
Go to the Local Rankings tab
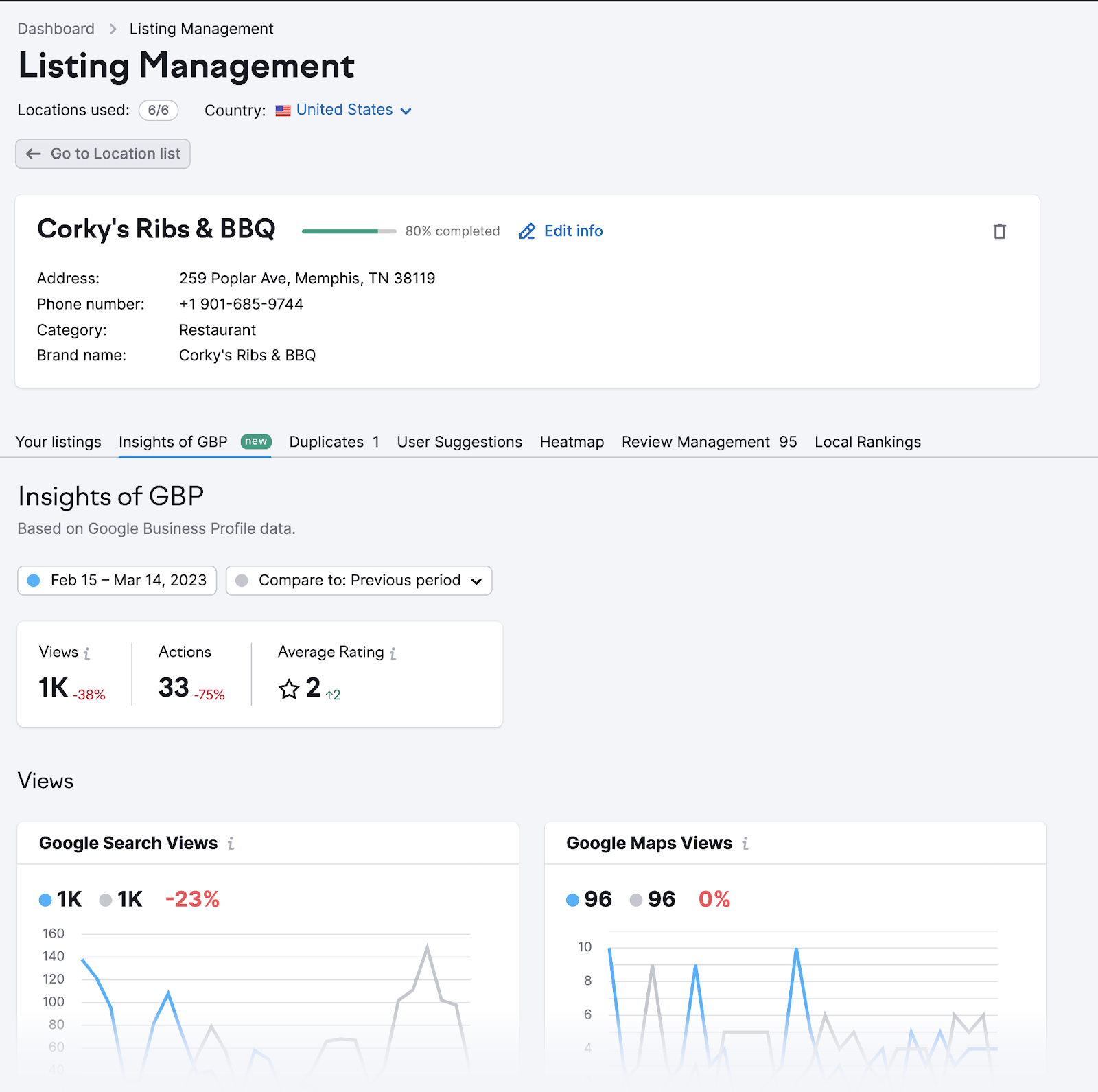[x=867, y=442]
